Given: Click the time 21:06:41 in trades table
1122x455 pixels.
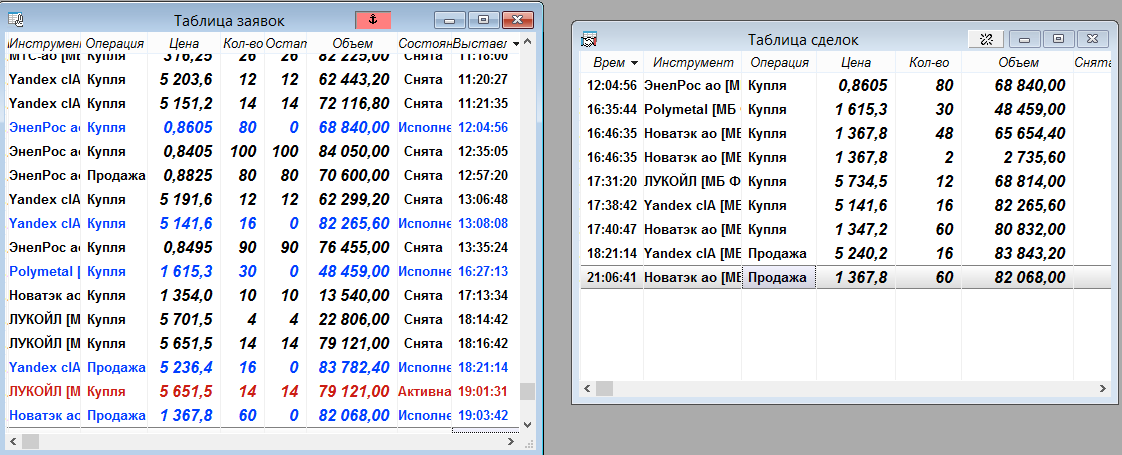Looking at the screenshot, I should pos(611,277).
